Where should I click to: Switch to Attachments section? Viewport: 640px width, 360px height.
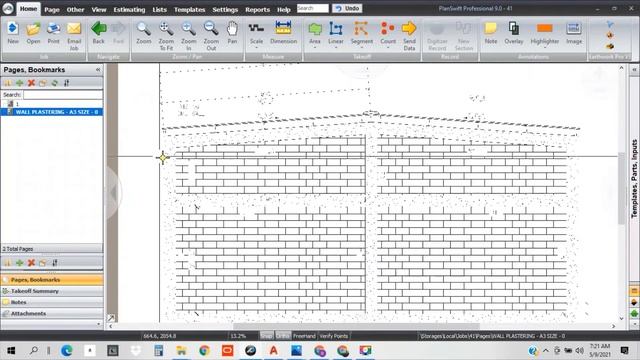(52, 313)
